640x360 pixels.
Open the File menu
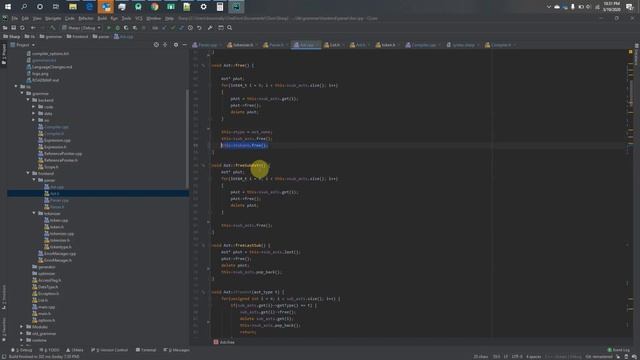[15, 18]
